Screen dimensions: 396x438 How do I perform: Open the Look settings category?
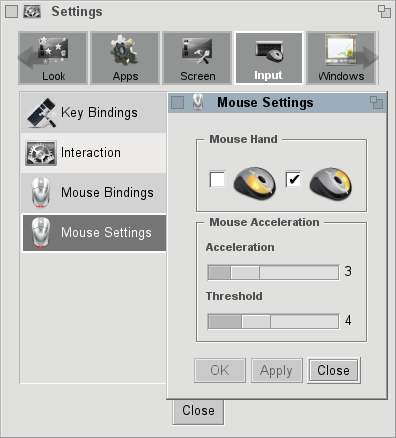click(53, 58)
